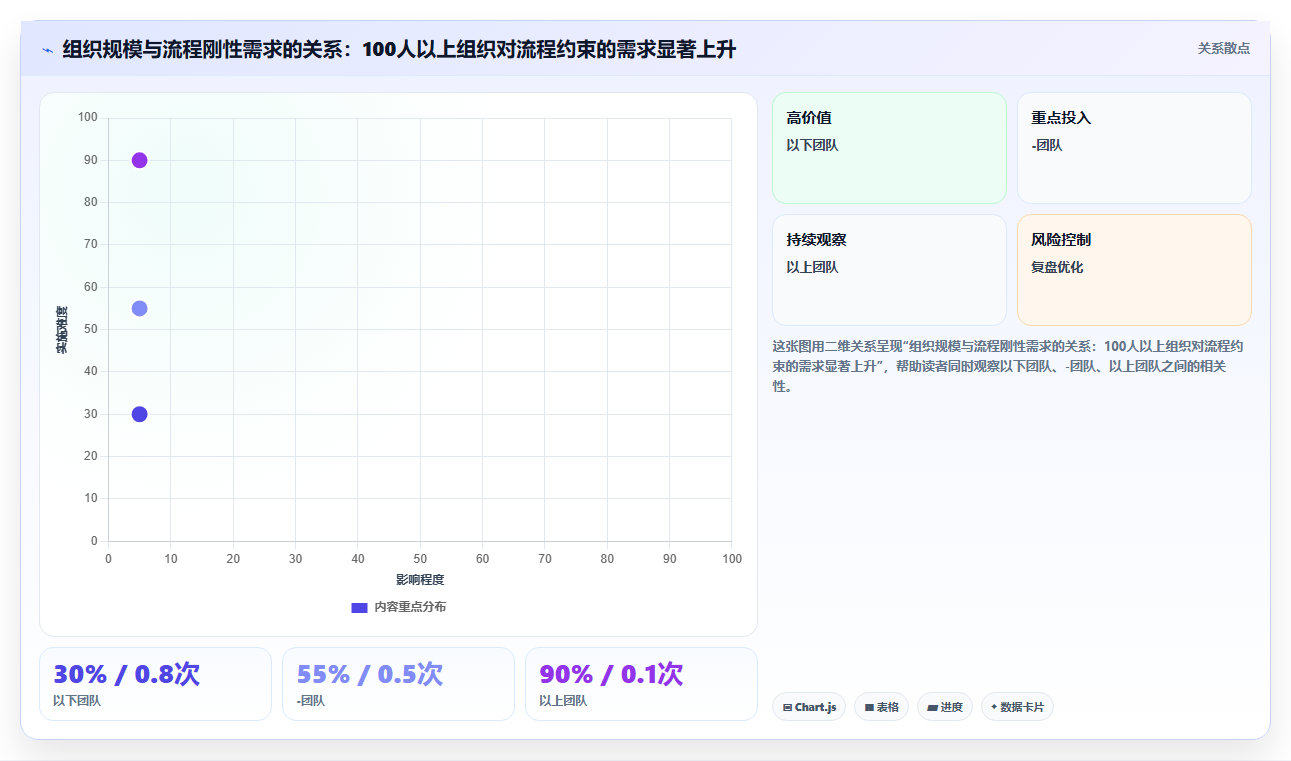Click the 以下团队 text in 高价值 card

pyautogui.click(x=812, y=145)
